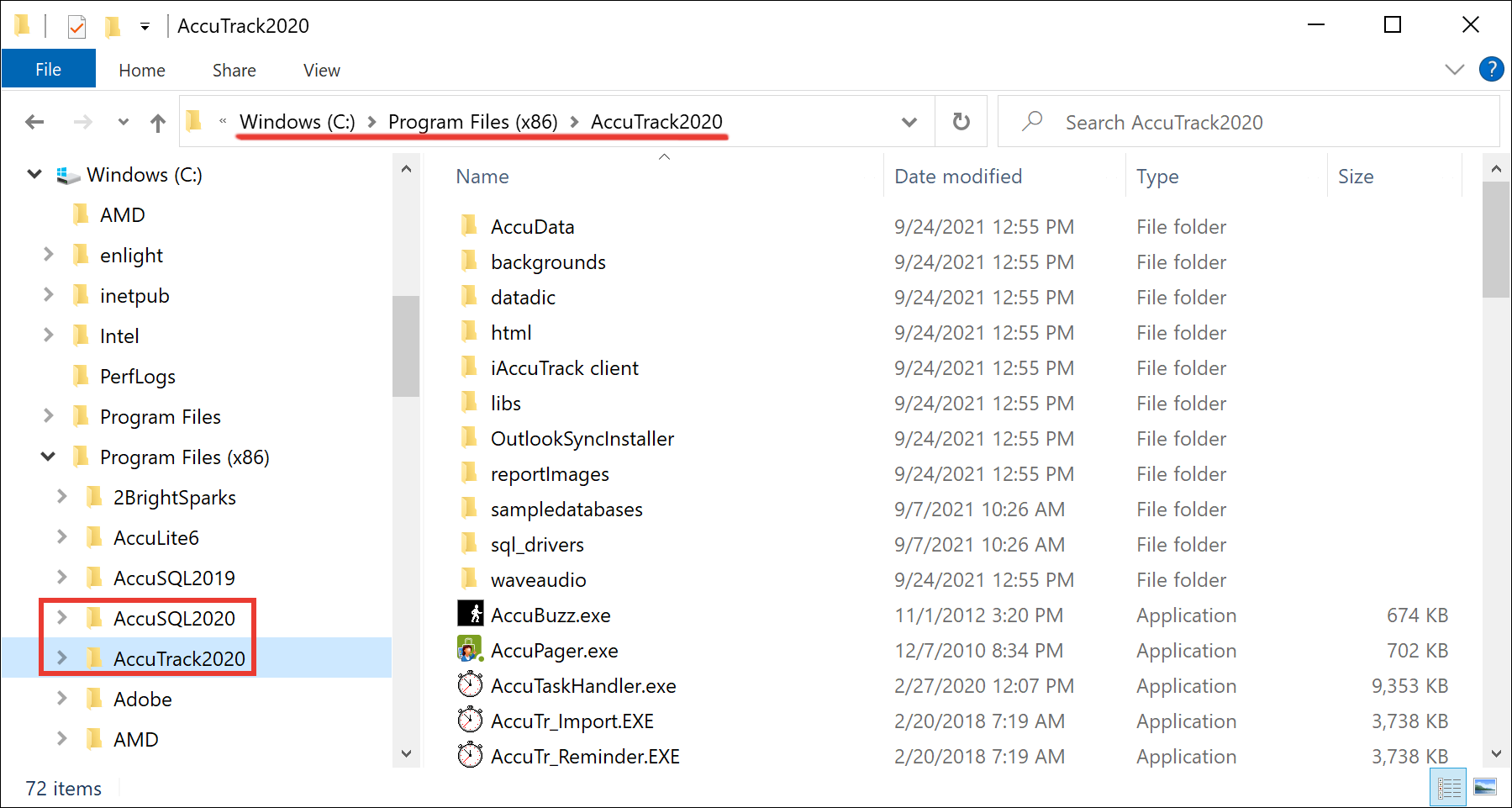Click the OutlookSyncInstaller folder icon
The height and width of the screenshot is (808, 1512).
[470, 437]
